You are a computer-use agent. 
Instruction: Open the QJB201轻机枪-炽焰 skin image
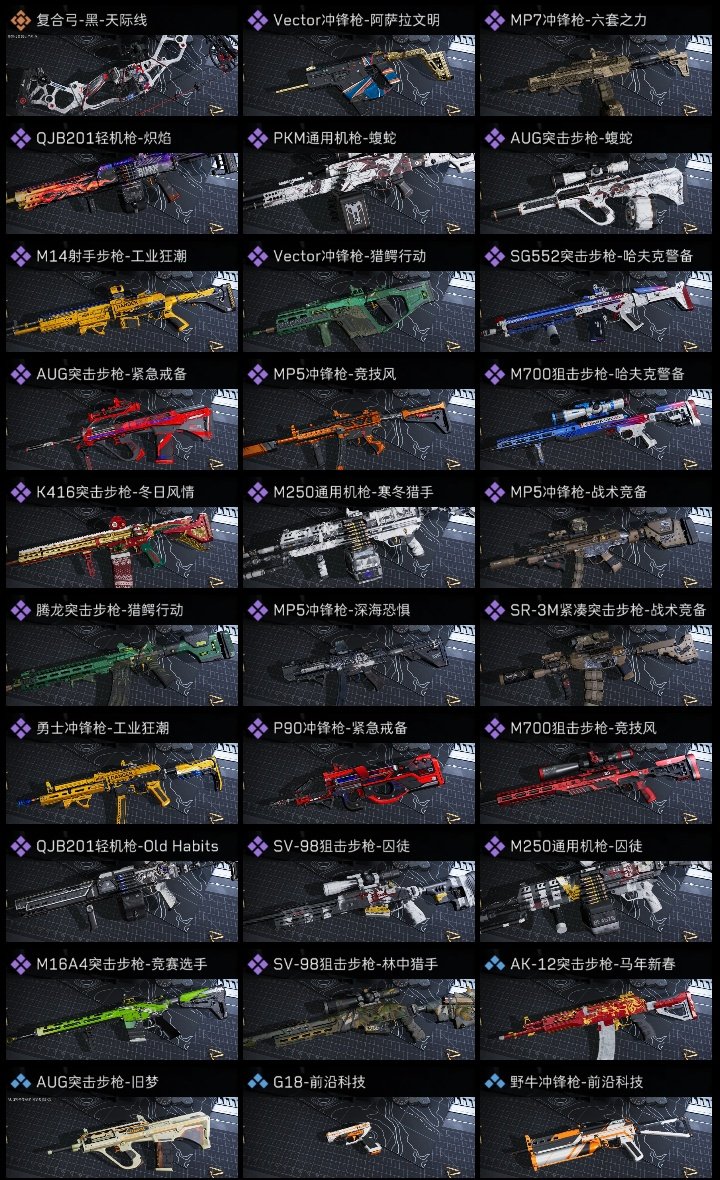122,193
